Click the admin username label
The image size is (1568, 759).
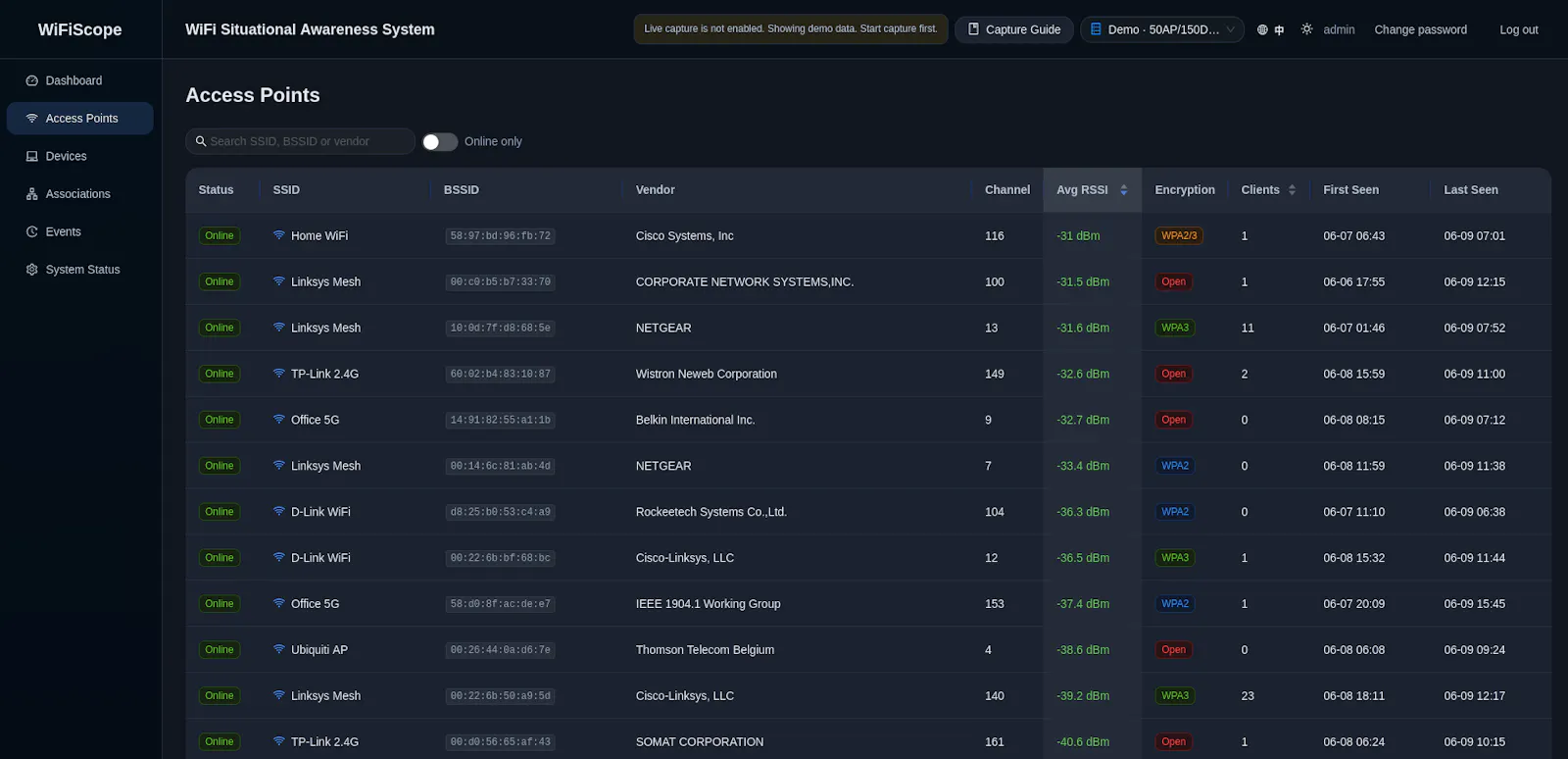(1339, 29)
